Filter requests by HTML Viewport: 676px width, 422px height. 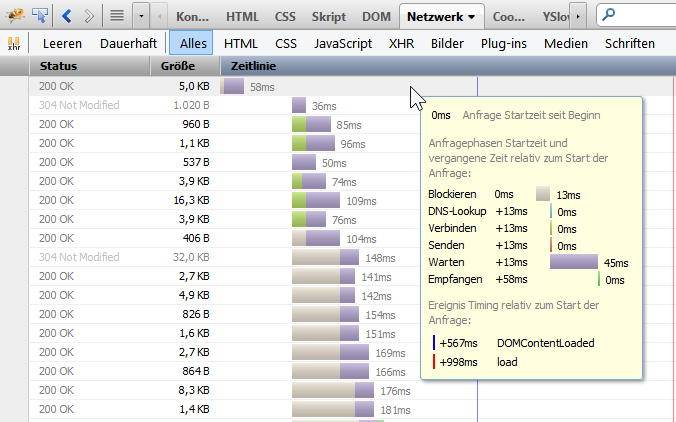241,44
